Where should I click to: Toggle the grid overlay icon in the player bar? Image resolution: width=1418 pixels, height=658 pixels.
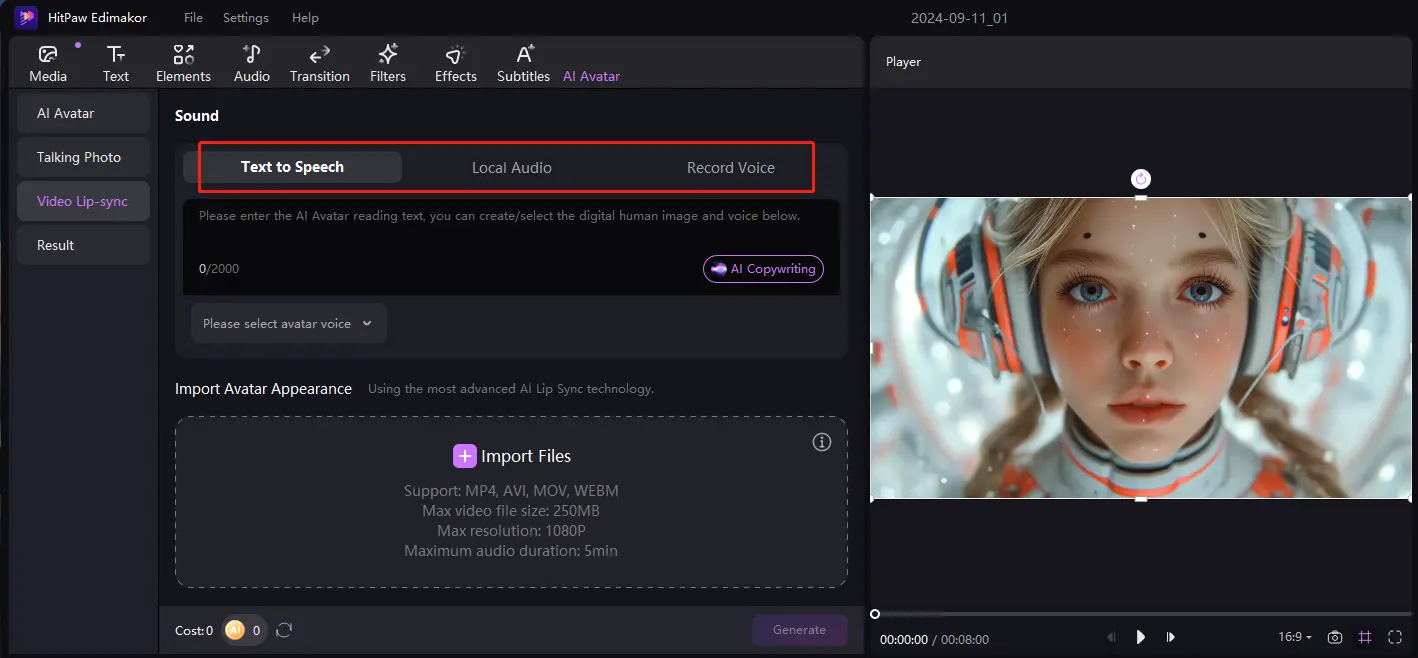(x=1365, y=637)
